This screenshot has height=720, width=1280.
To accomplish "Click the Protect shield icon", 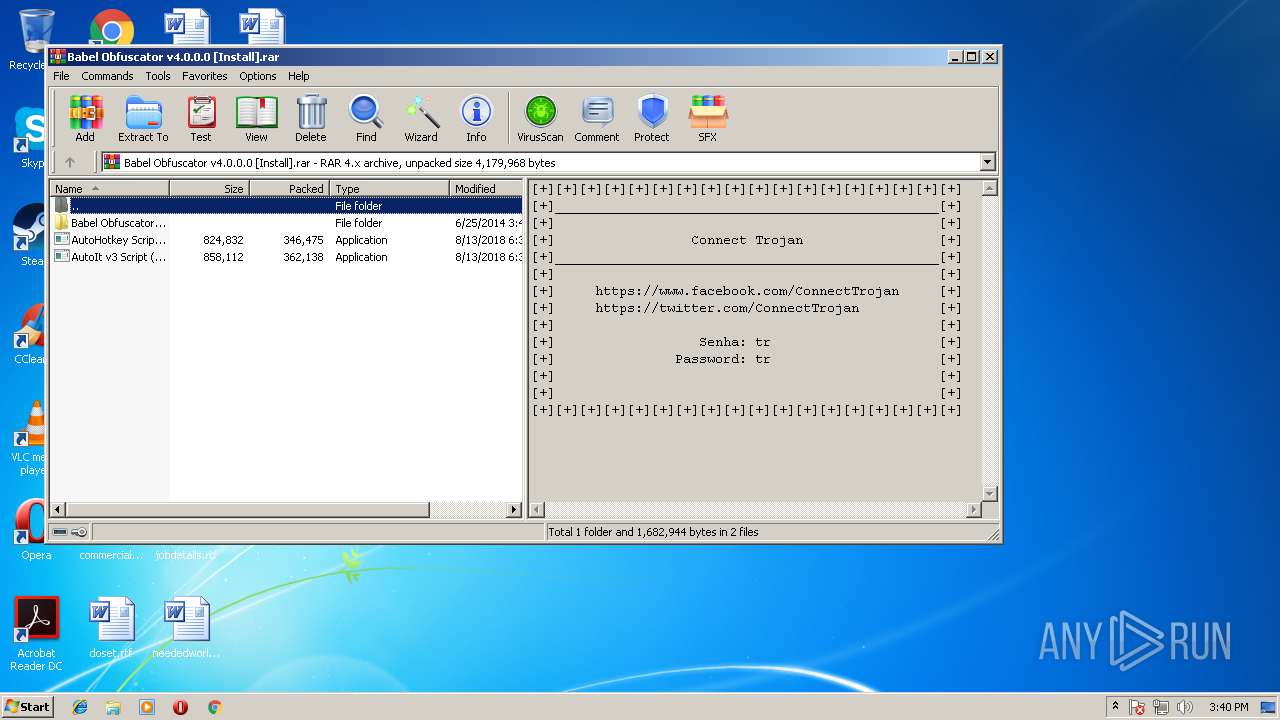I will pyautogui.click(x=652, y=119).
